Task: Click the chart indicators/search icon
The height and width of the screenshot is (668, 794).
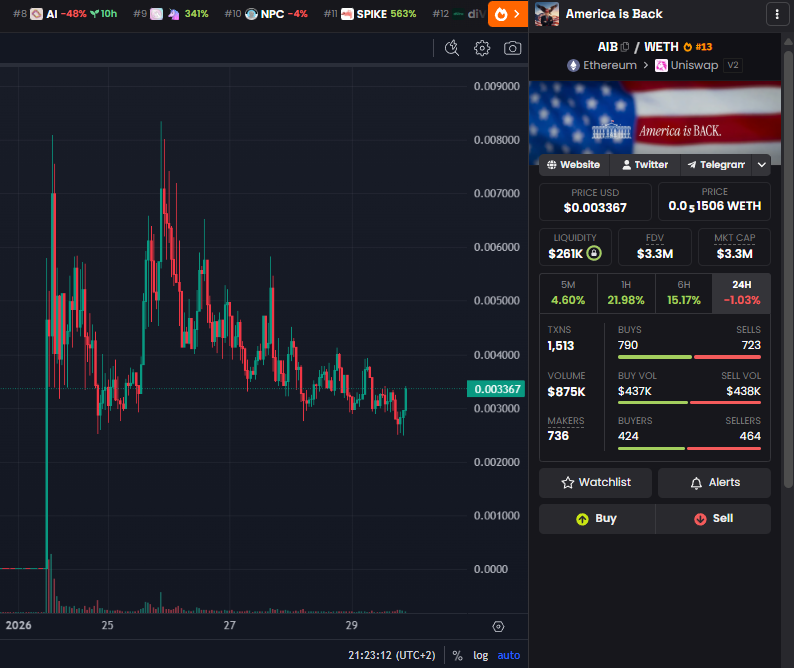Action: click(452, 48)
